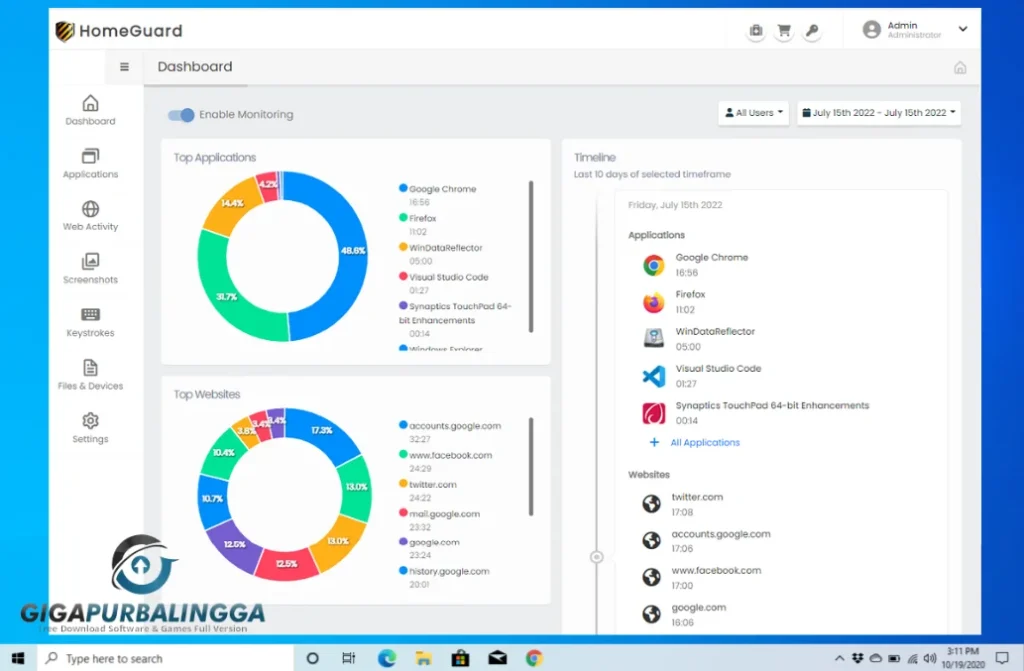
Task: Click the Top Websites legend scrollbar
Action: [x=531, y=470]
